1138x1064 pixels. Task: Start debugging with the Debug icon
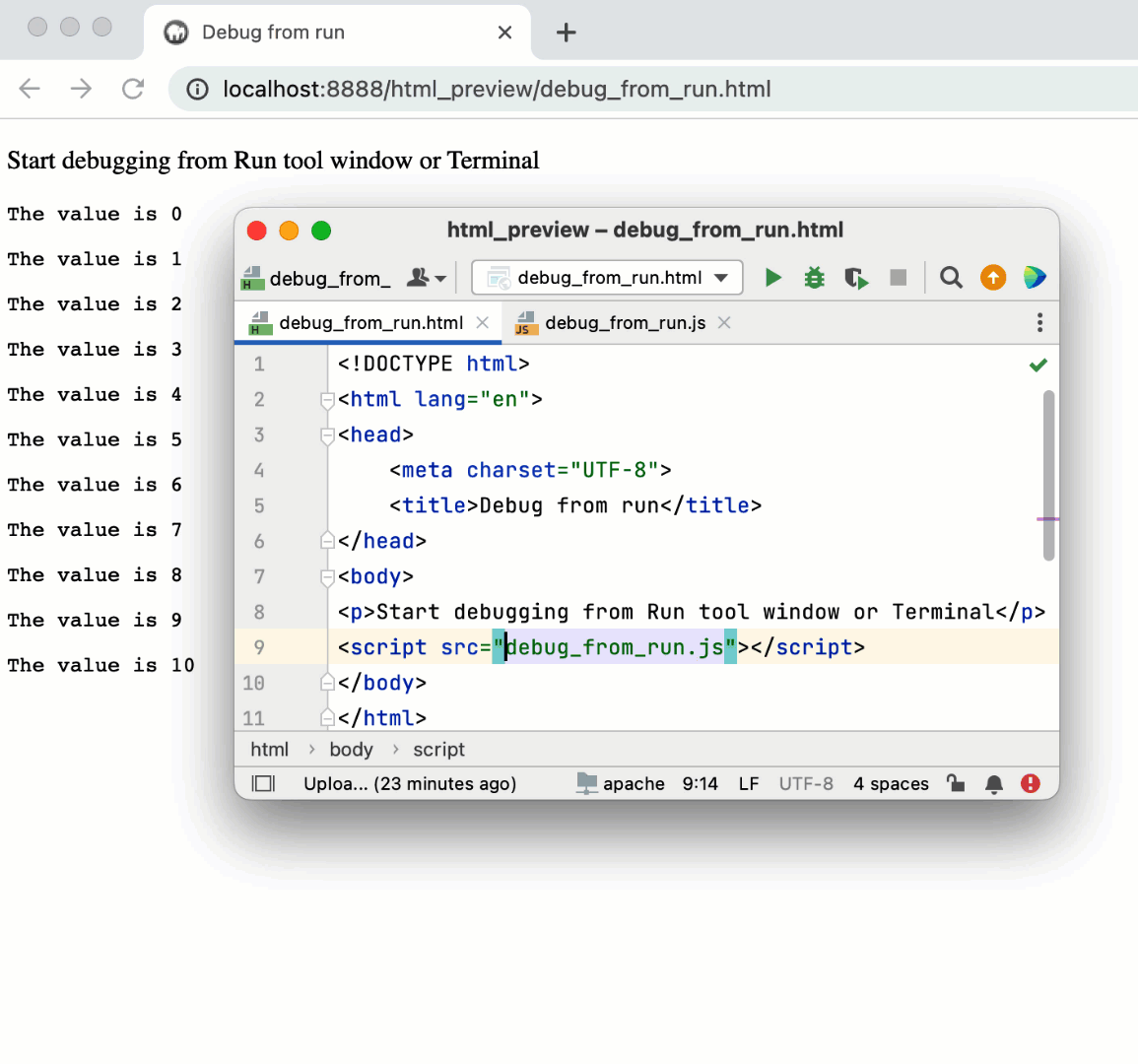point(814,277)
